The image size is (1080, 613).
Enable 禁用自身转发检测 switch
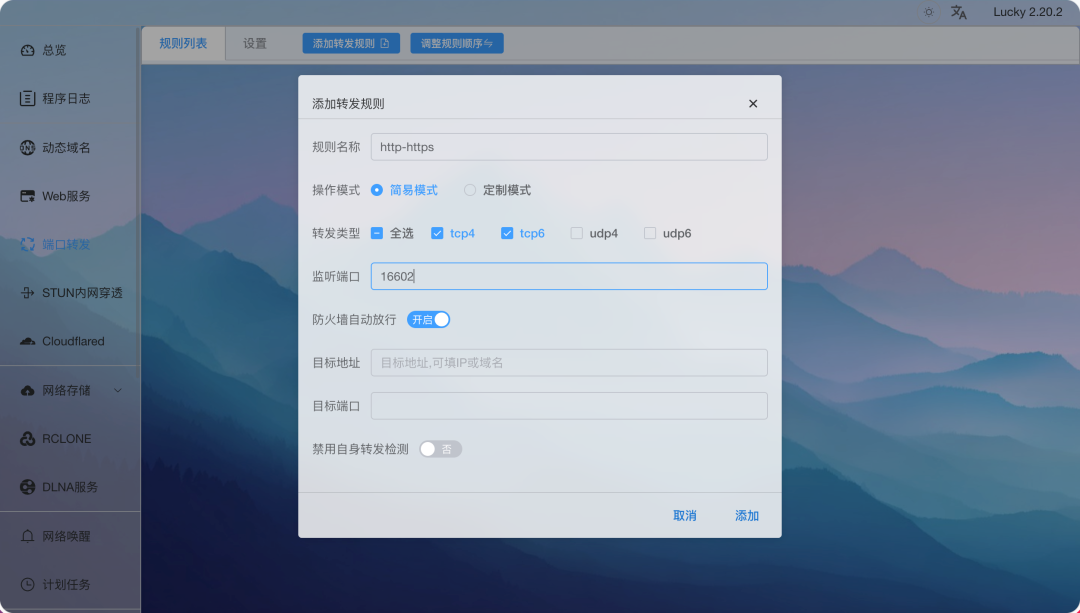tap(440, 449)
